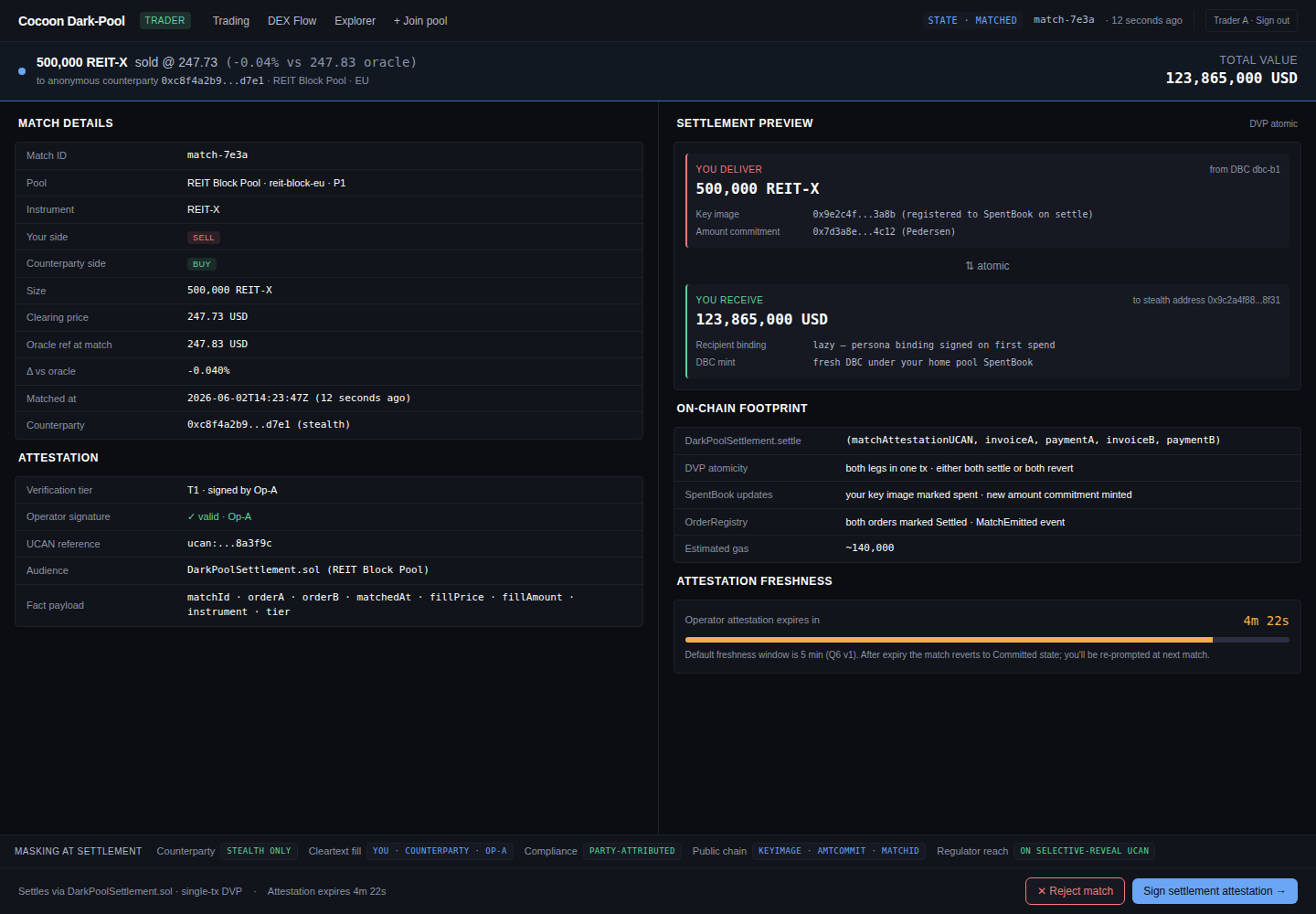1316x914 pixels.
Task: Click YOU · COUNTERPARTY · OP-A tag
Action: pos(440,851)
